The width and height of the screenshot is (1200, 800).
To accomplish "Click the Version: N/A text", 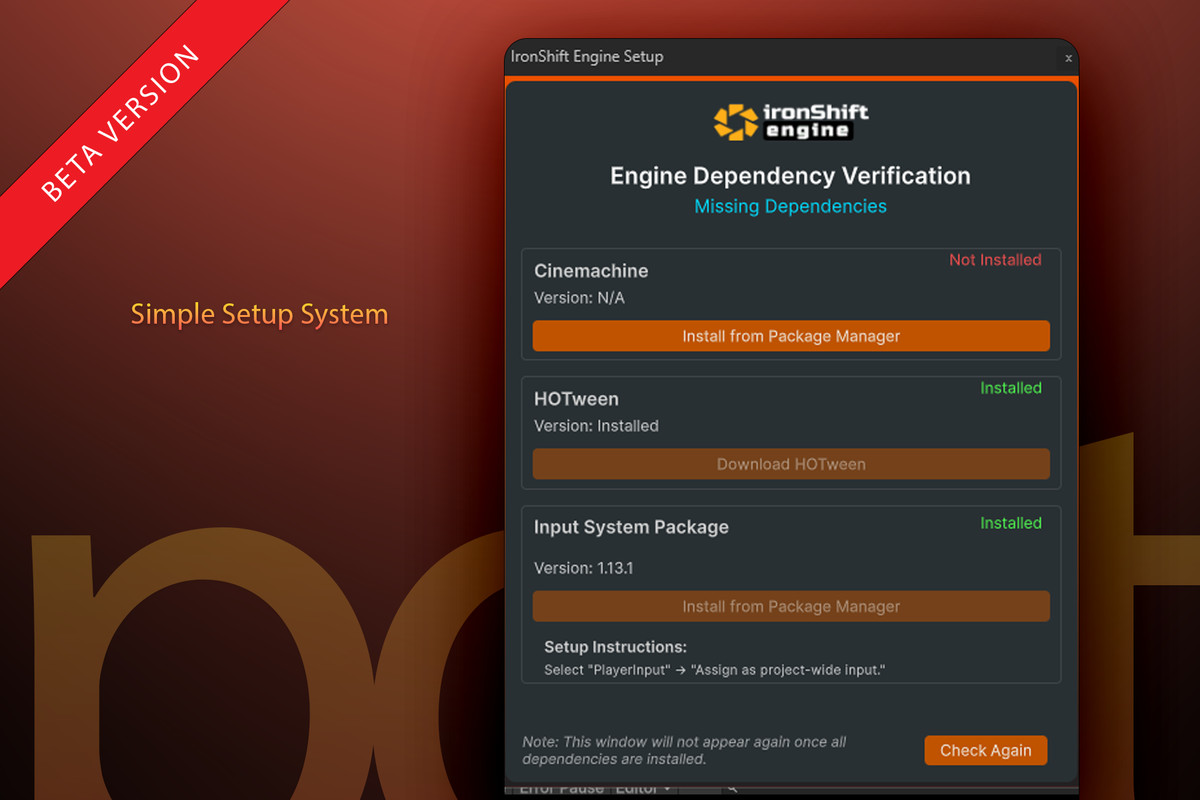I will (579, 298).
